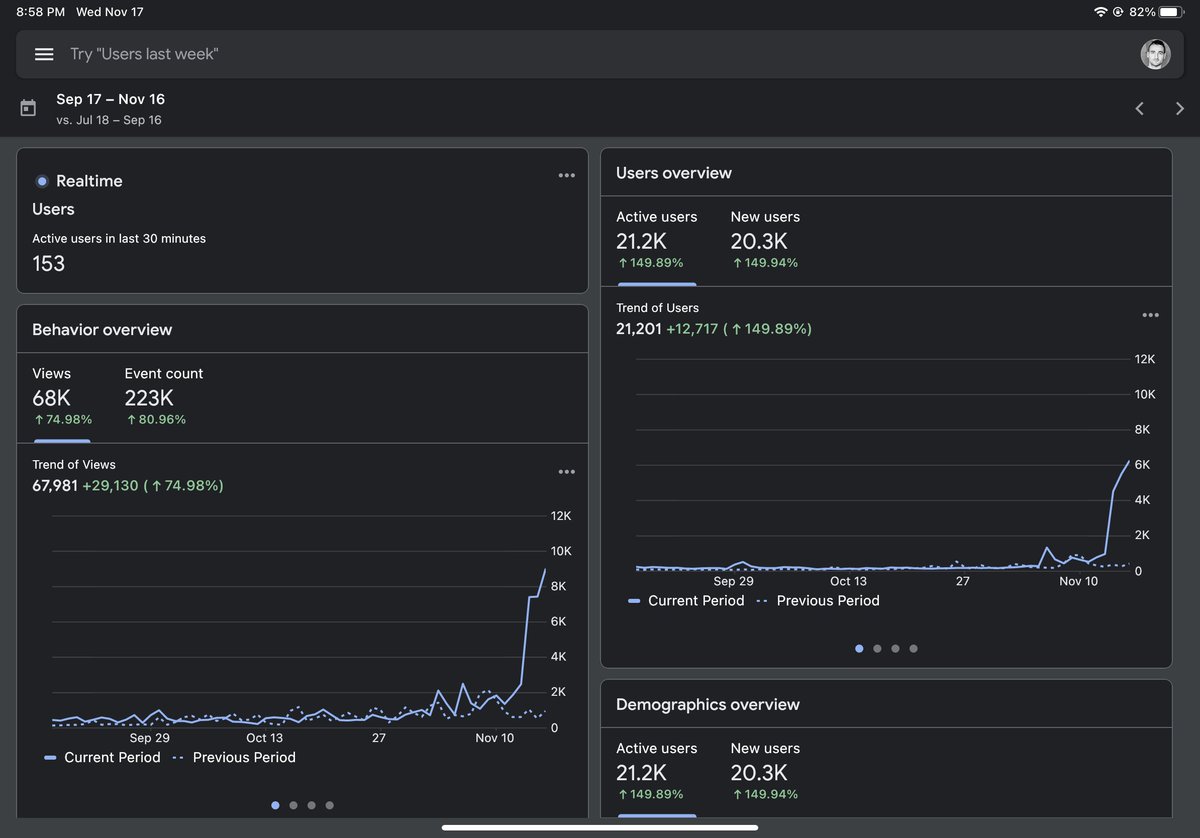The image size is (1200, 838).
Task: Tap the second page dot under Users chart
Action: tap(877, 648)
